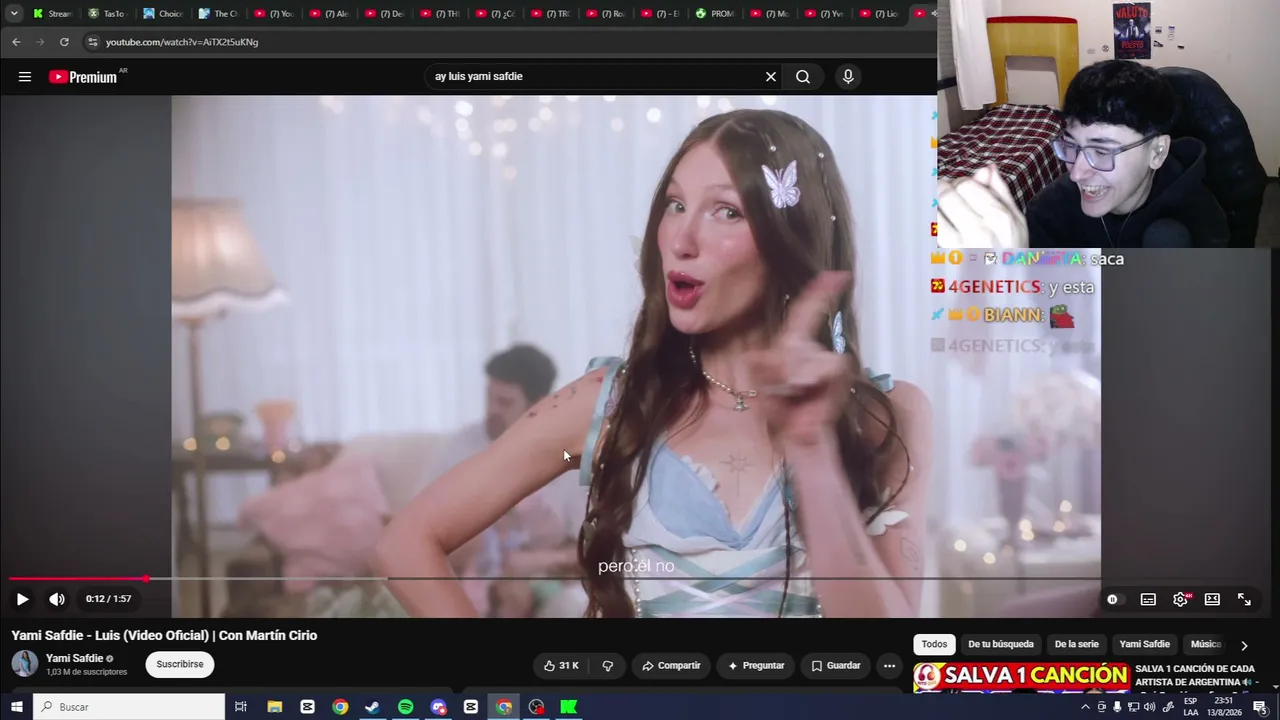1280x720 pixels.
Task: Open the browser tab search dropdown
Action: click(x=14, y=14)
